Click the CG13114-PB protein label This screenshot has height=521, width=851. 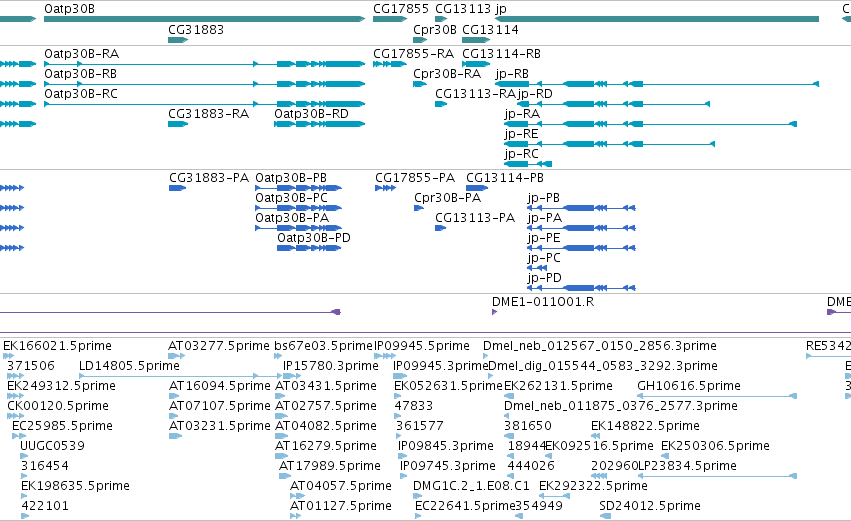[505, 178]
